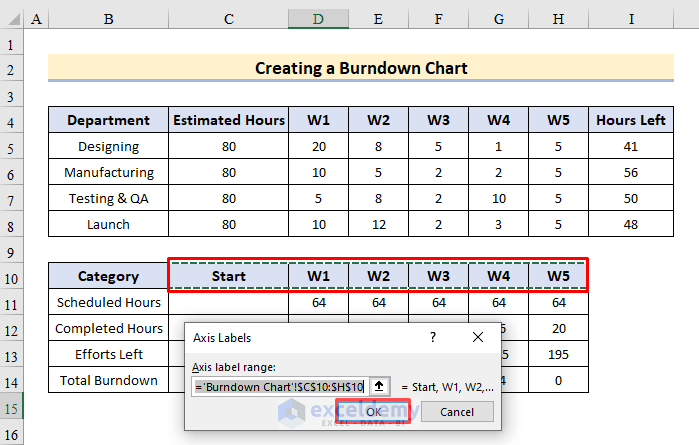Click the help question mark in Axis Labels
Screen dimensions: 699x445
[x=433, y=338]
